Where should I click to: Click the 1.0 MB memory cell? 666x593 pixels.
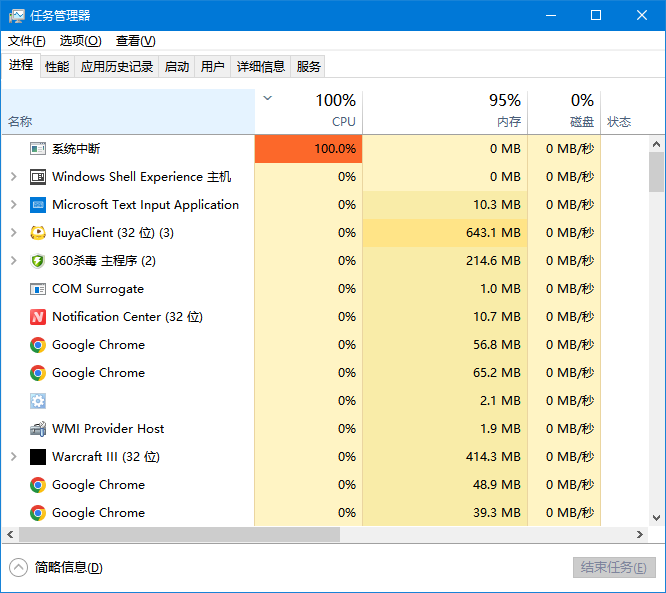pos(445,289)
